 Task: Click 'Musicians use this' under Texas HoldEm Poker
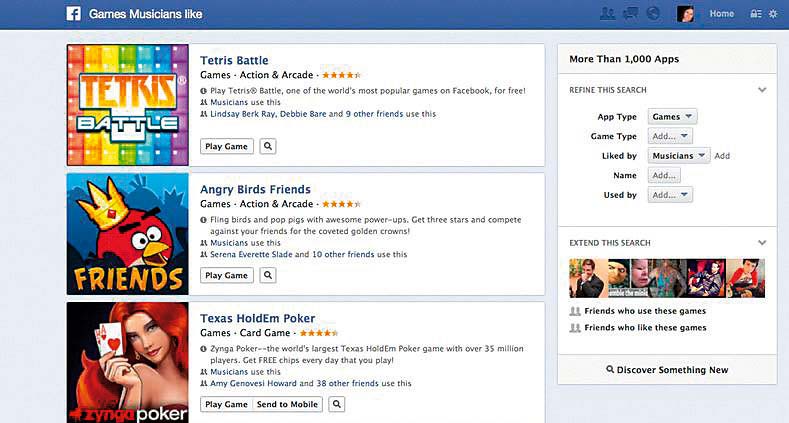coord(245,372)
